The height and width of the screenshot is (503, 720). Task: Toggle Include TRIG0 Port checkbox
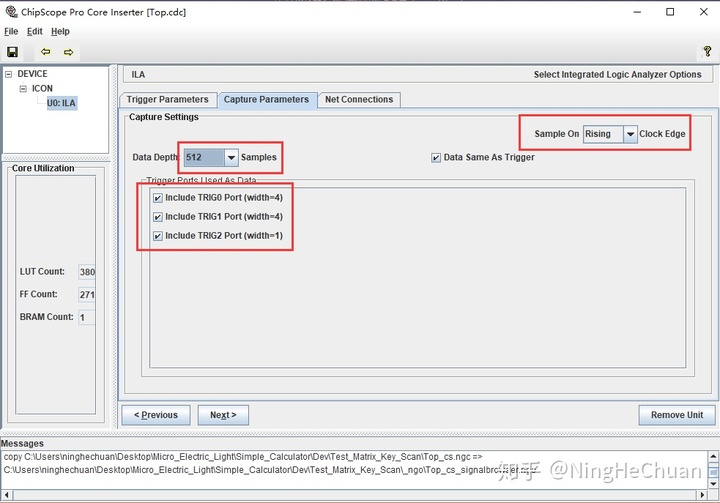point(158,198)
